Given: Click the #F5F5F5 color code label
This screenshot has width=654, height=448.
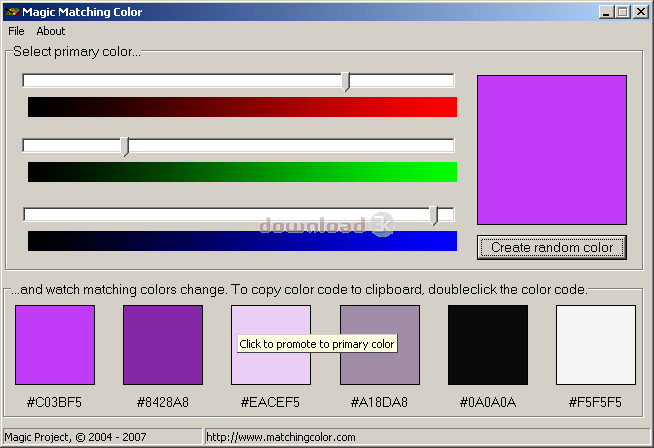Looking at the screenshot, I should tap(596, 403).
